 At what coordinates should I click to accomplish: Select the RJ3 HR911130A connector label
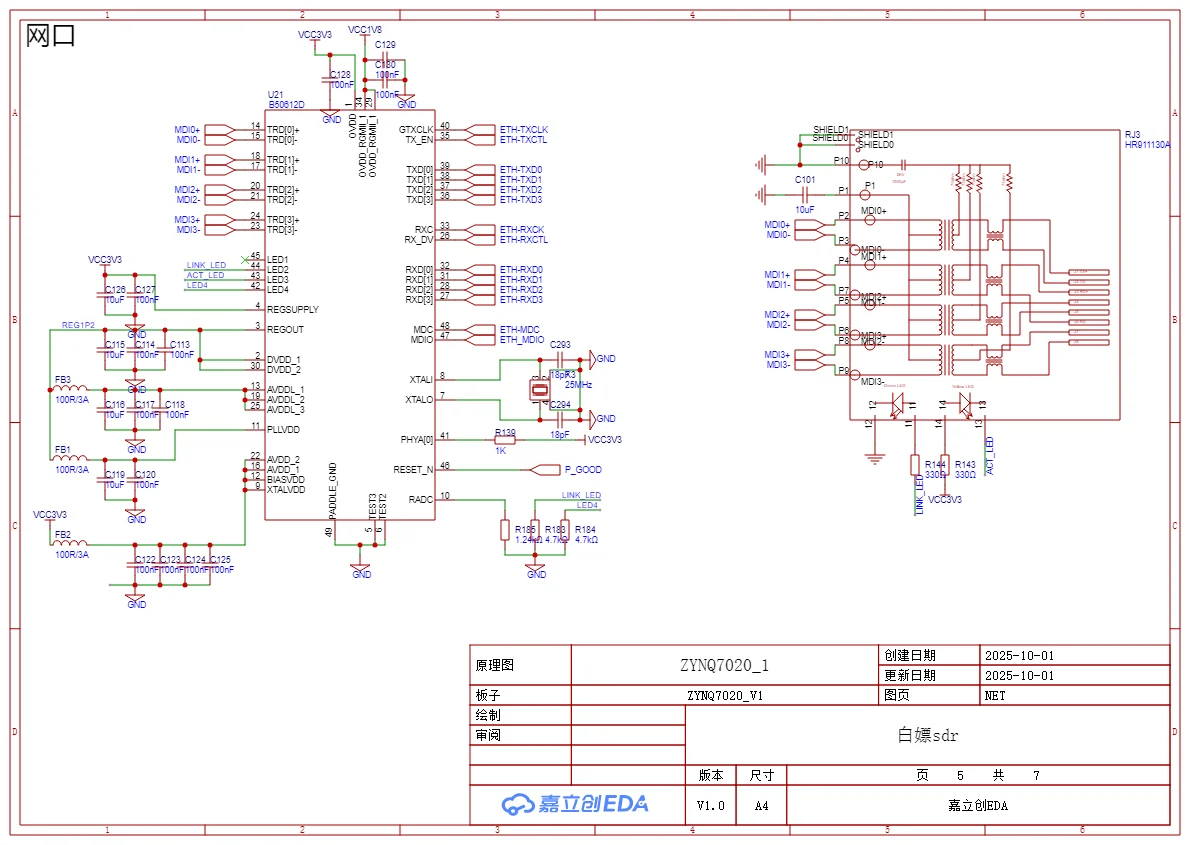click(1146, 139)
